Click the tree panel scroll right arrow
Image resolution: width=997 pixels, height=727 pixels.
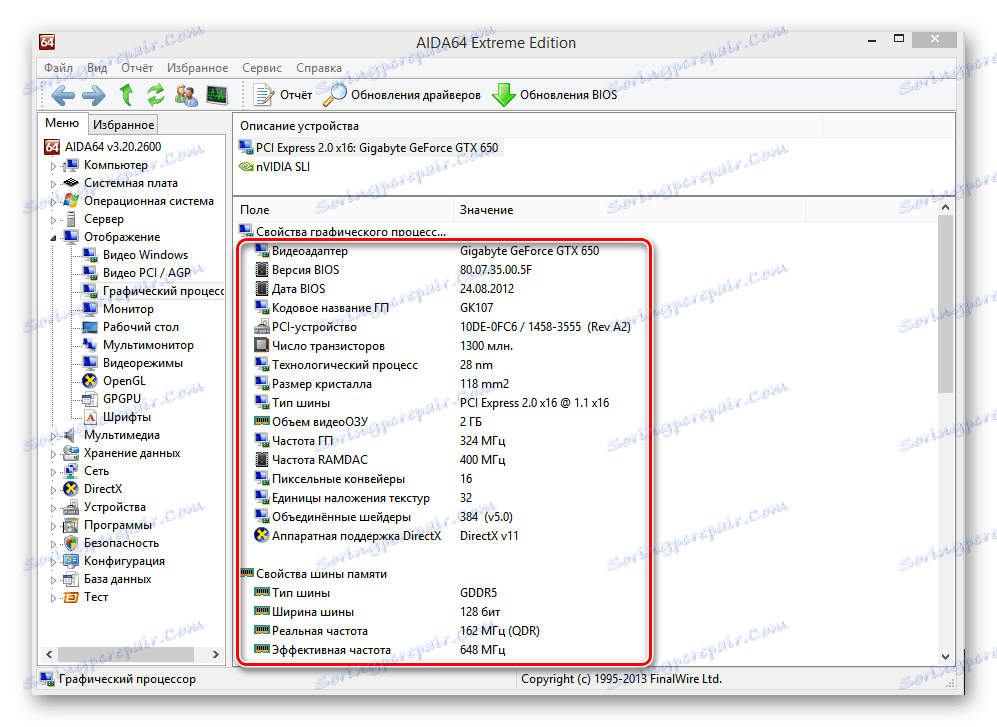216,654
